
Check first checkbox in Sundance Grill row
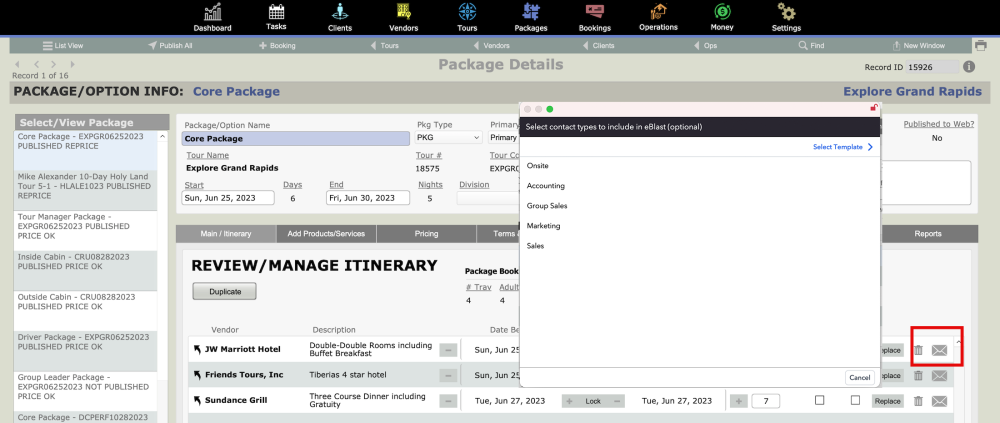click(x=820, y=400)
